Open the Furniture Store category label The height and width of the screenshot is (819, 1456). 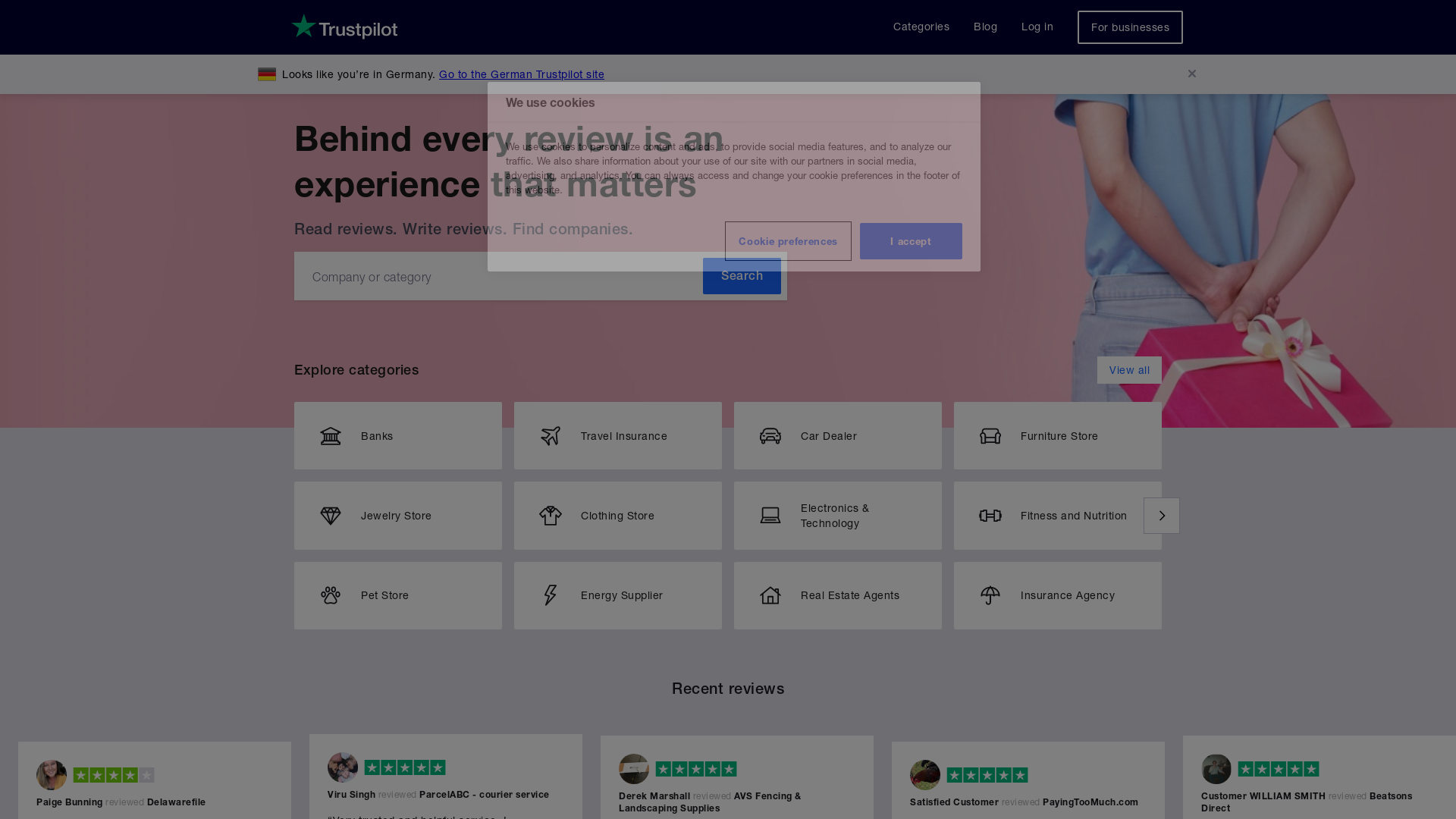click(1059, 436)
